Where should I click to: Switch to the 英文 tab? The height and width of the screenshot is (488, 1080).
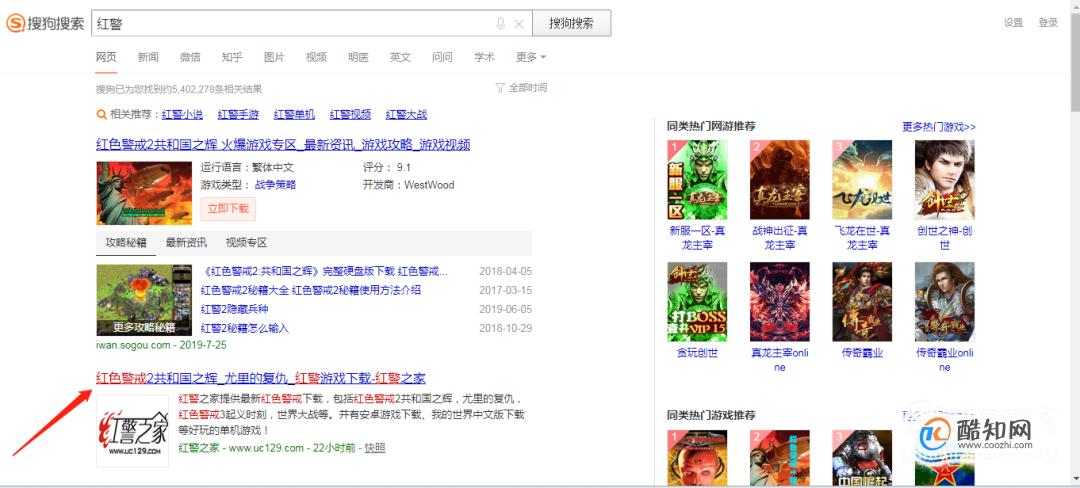point(400,57)
